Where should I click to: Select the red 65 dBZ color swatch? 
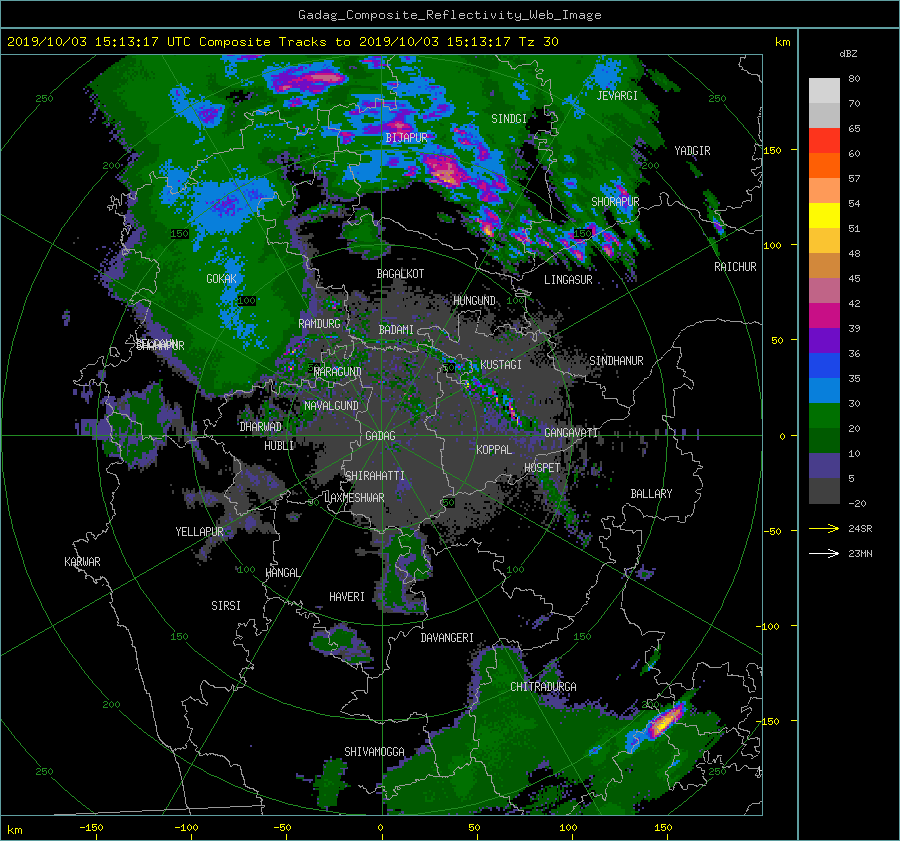coord(824,141)
